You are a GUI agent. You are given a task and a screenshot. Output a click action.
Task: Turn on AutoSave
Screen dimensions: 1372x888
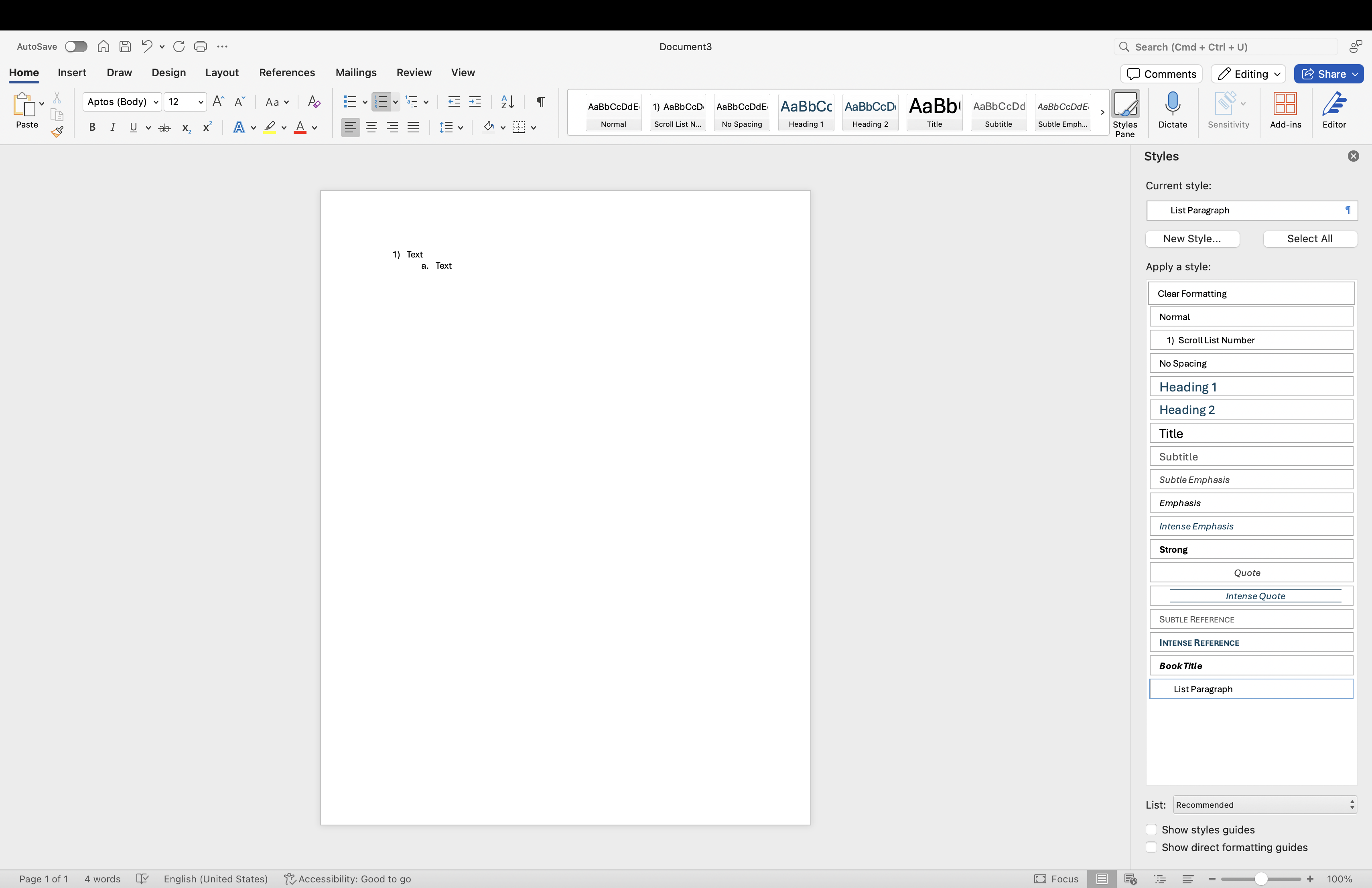click(x=75, y=46)
